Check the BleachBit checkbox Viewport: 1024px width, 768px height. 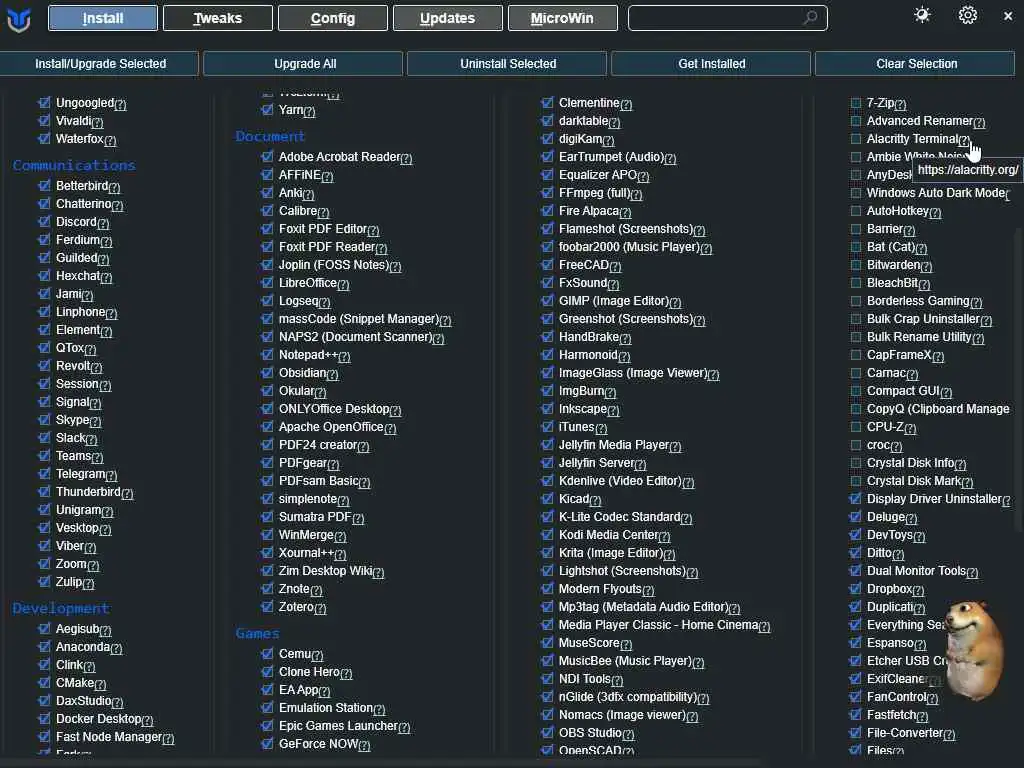pyautogui.click(x=856, y=283)
